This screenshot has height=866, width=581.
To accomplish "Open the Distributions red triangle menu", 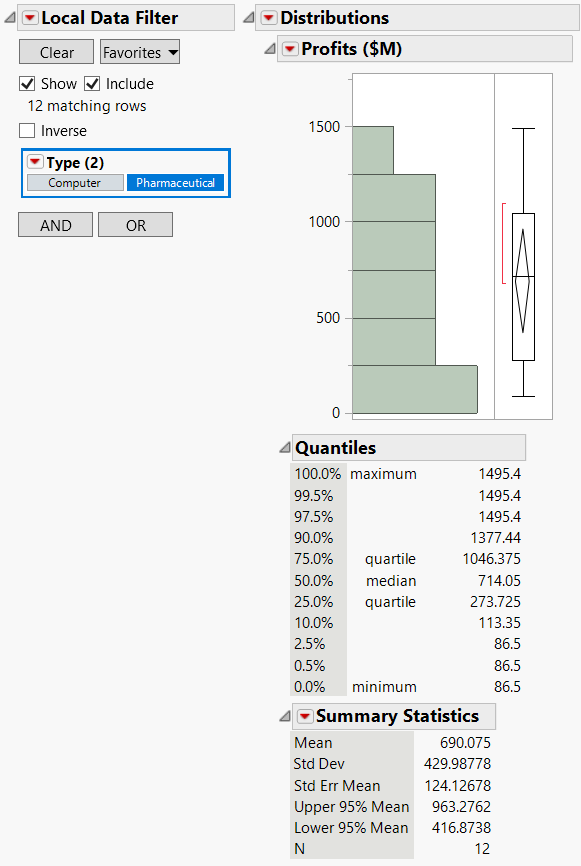I will coord(269,17).
